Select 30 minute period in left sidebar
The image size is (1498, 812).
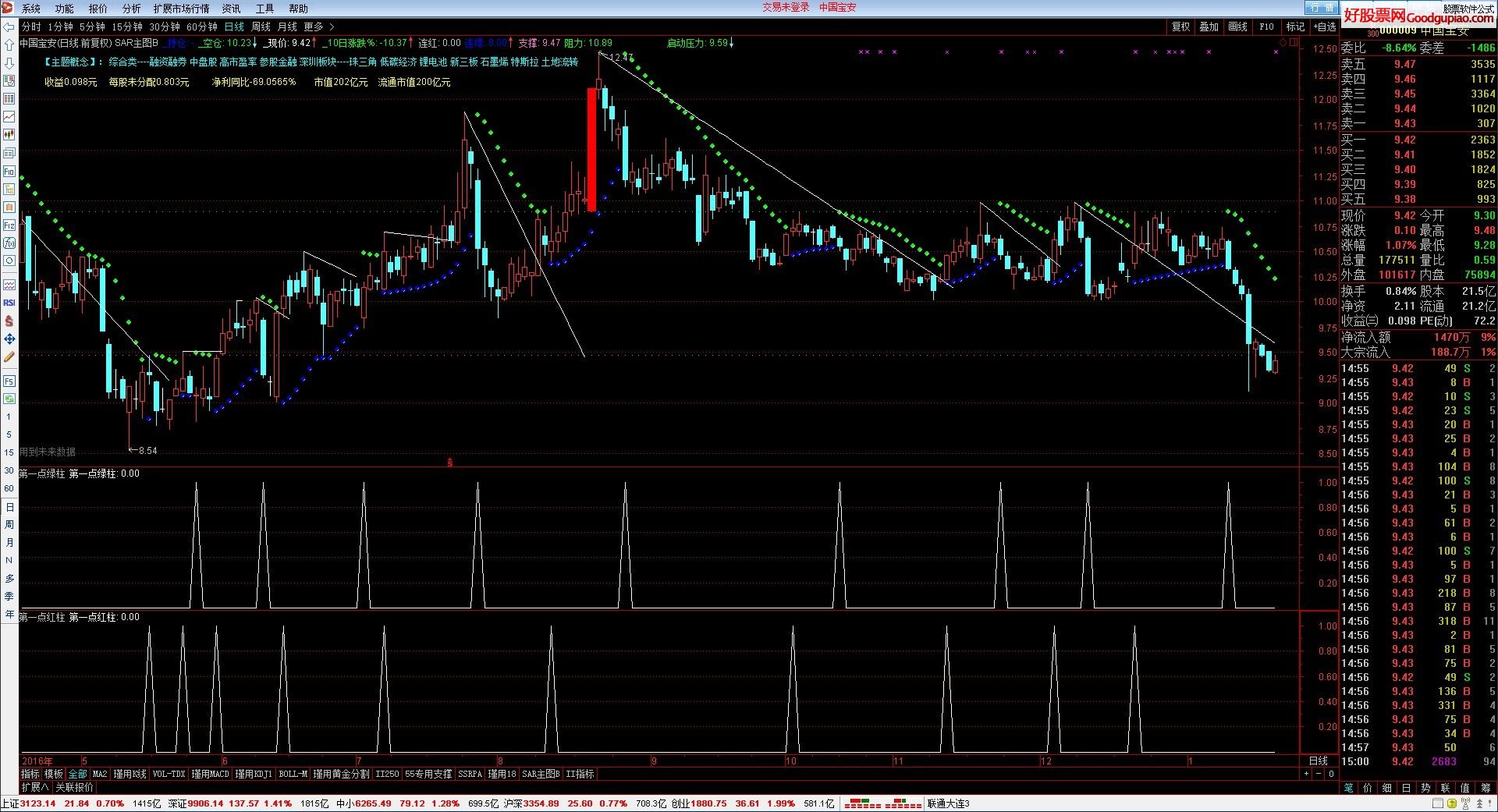click(x=9, y=470)
